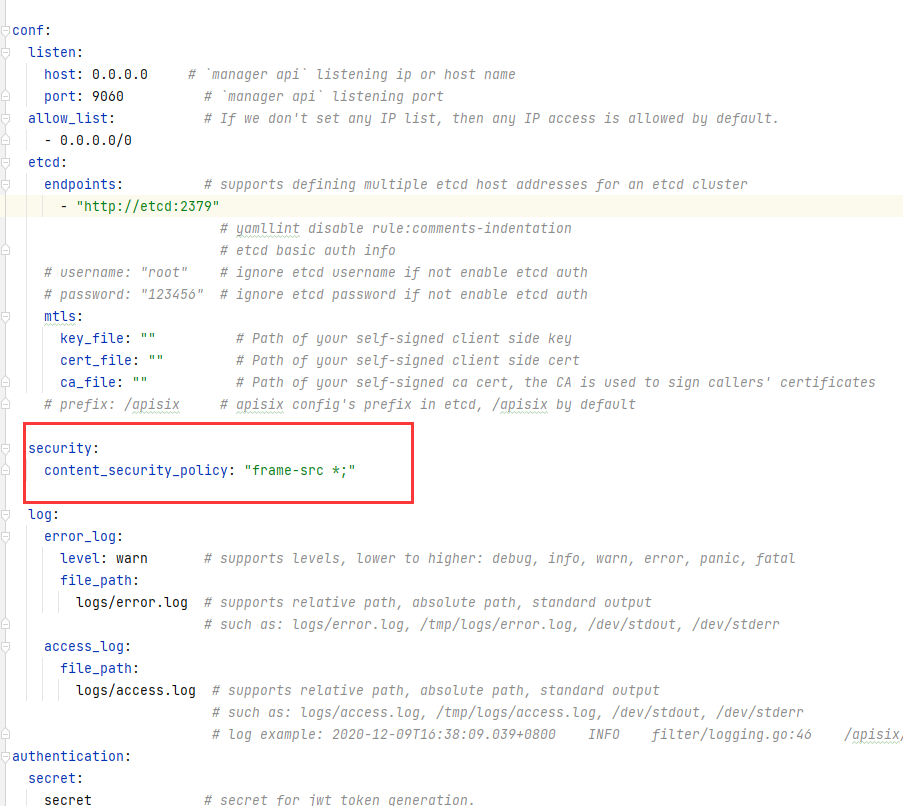Click the empty key_file value quotes

[146, 338]
